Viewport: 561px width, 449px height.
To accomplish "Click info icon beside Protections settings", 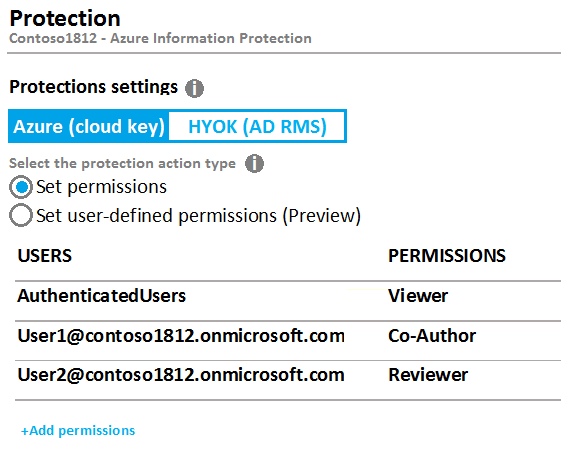I will (x=194, y=88).
